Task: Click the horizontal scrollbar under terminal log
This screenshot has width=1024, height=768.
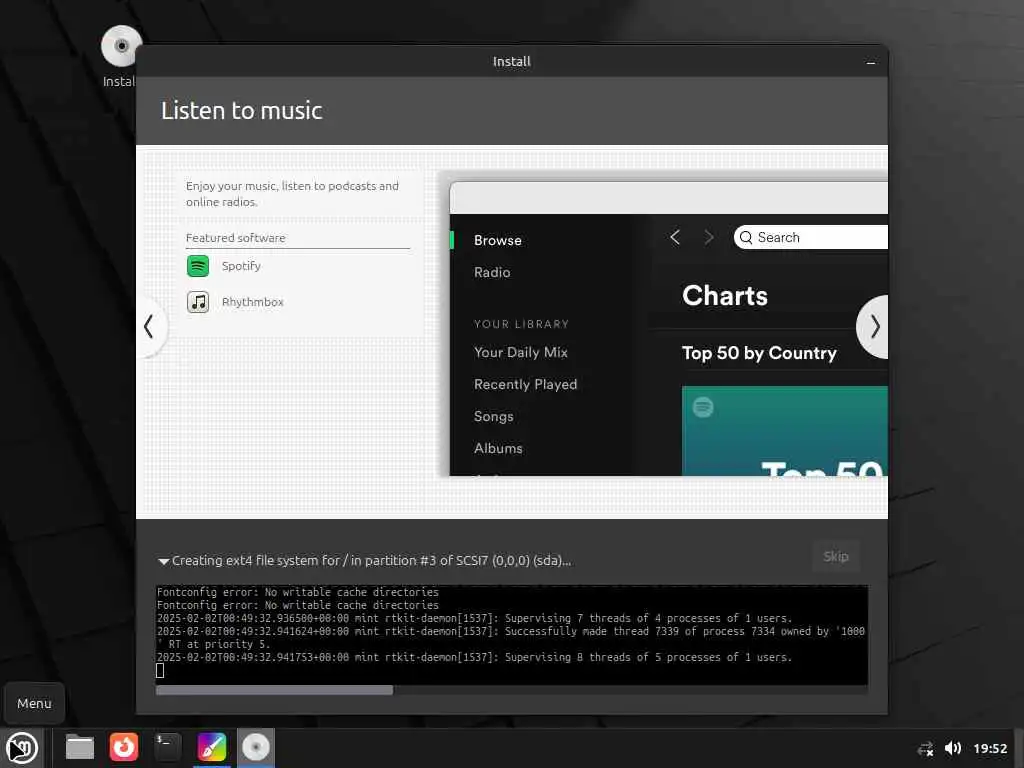Action: 274,690
